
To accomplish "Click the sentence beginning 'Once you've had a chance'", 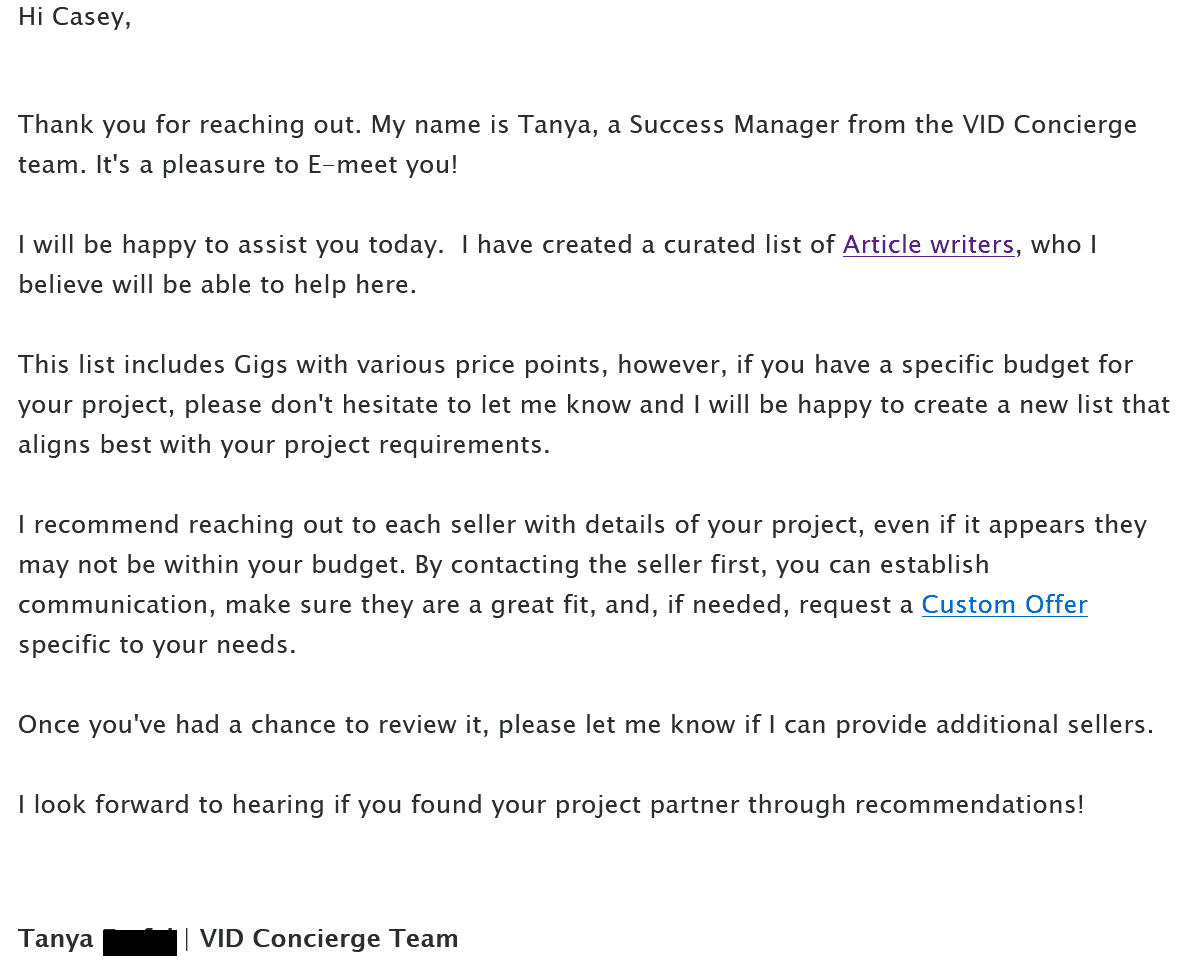I will [x=586, y=725].
